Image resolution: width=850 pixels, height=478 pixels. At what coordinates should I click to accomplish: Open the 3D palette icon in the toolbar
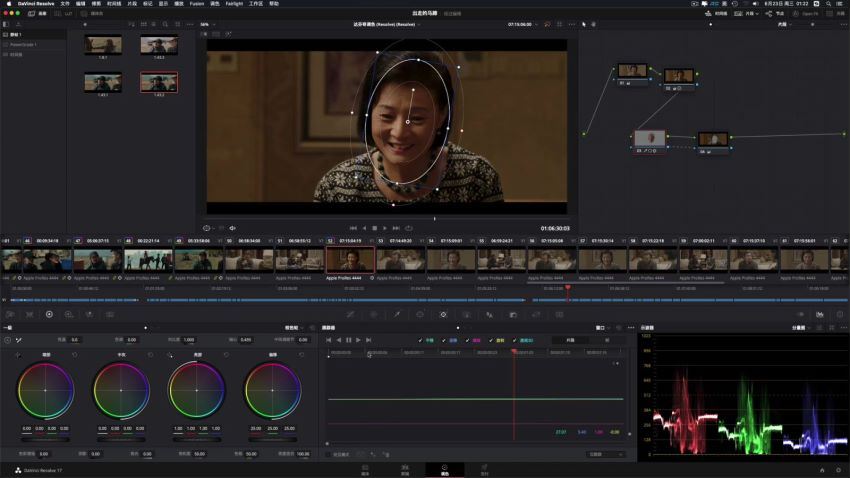point(559,314)
